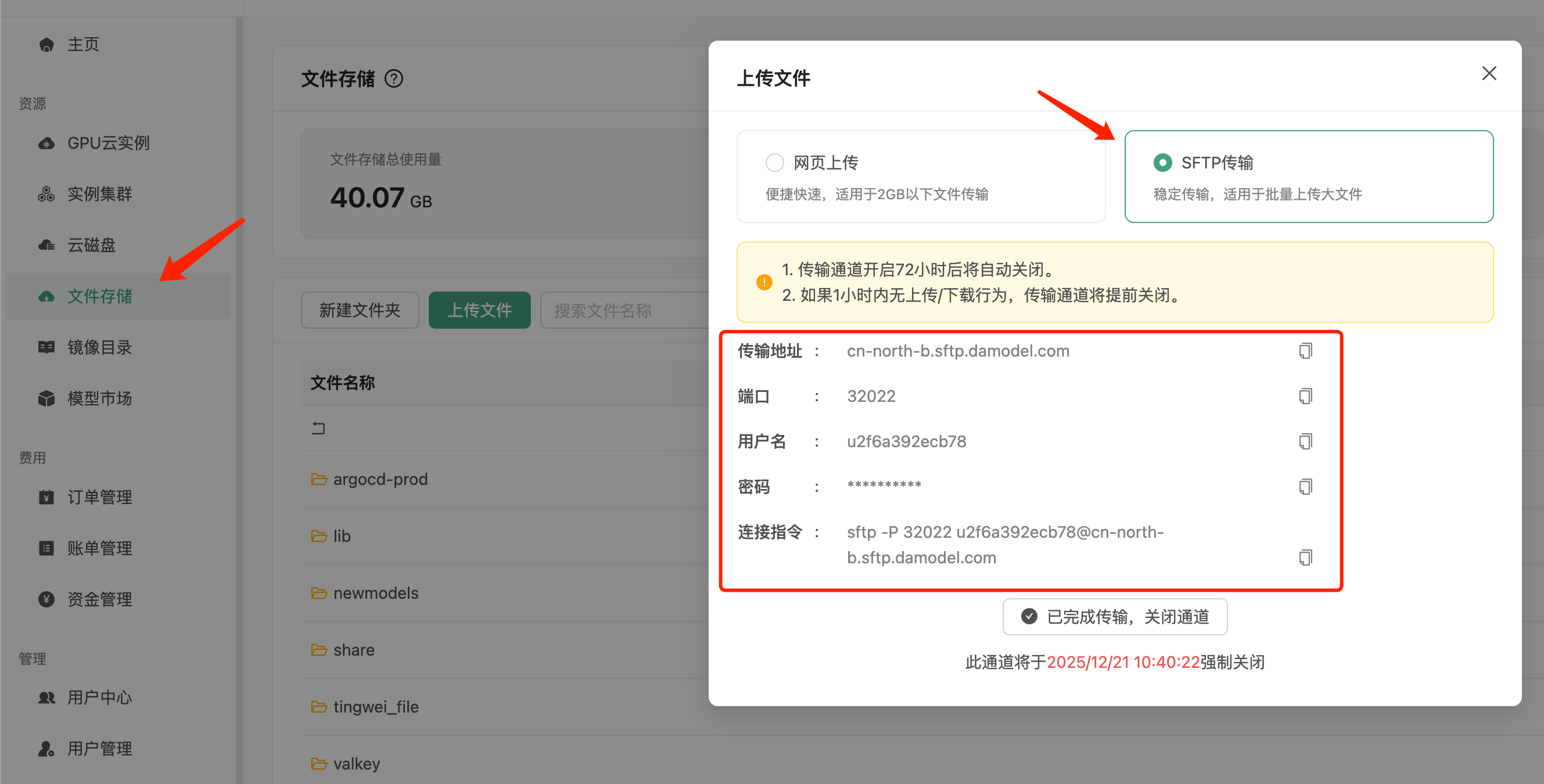Select the 网页上传 radio option

click(774, 163)
